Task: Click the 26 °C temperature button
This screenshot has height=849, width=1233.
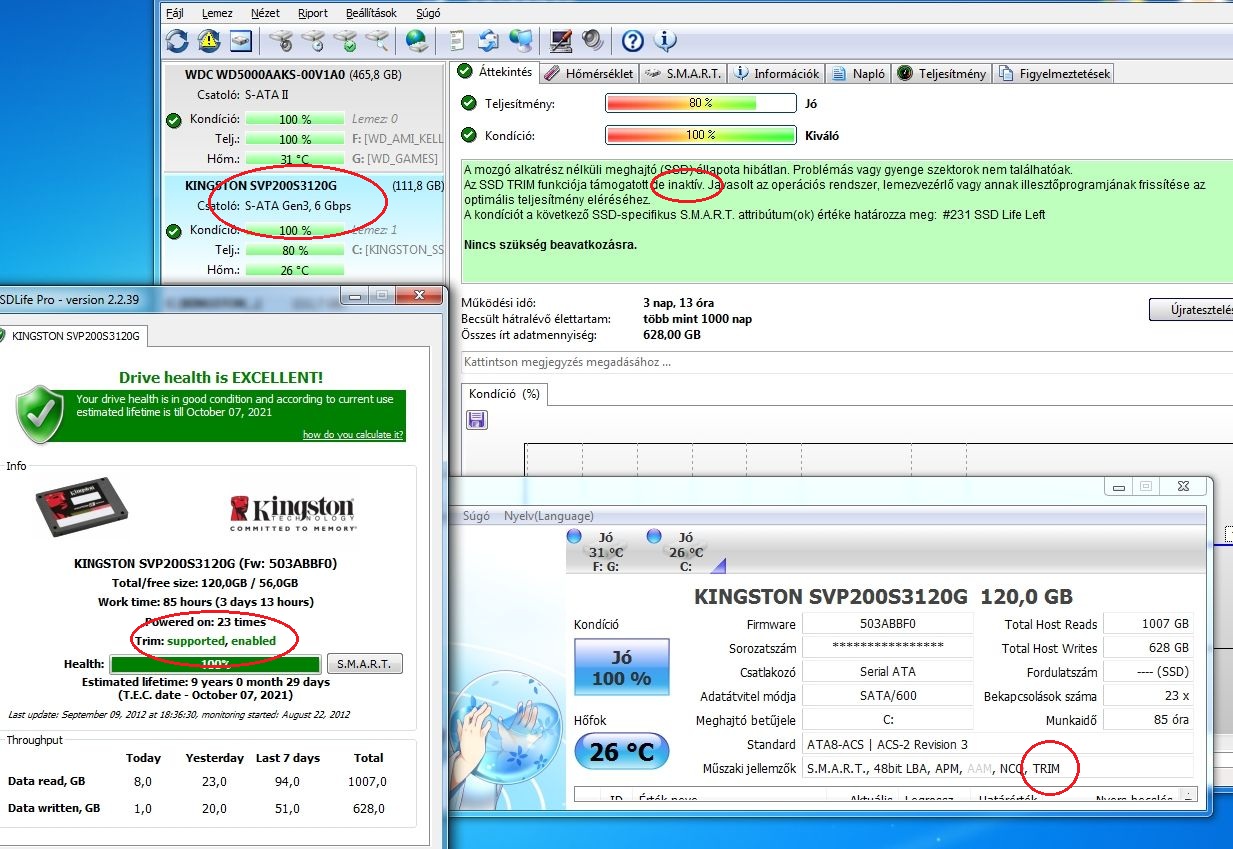Action: [621, 751]
